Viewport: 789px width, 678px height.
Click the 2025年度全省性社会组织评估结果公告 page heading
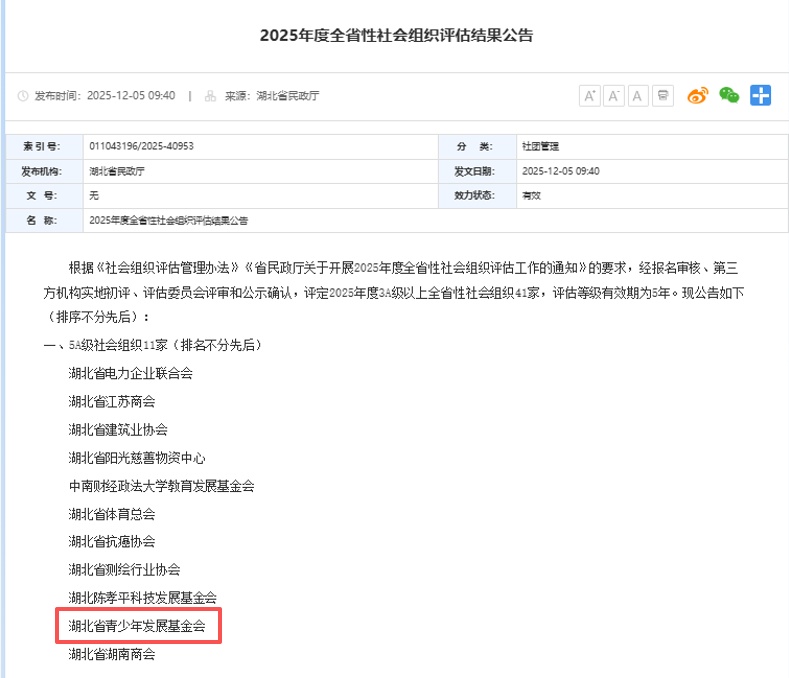click(x=397, y=36)
